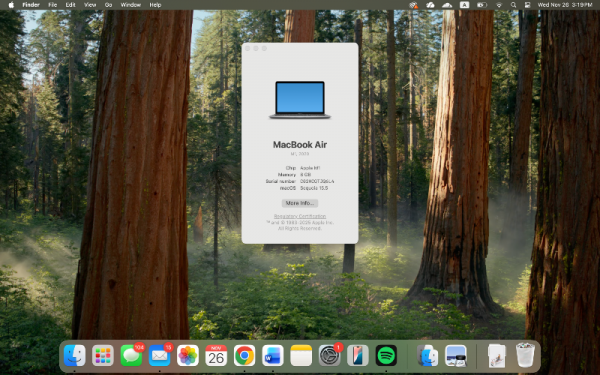The width and height of the screenshot is (600, 375).
Task: Open Preview app in the Dock
Action: (x=456, y=355)
